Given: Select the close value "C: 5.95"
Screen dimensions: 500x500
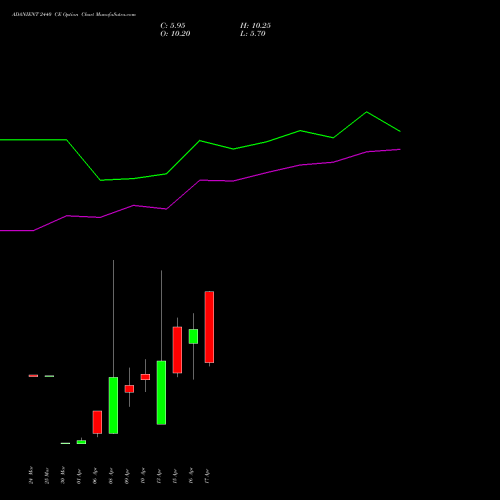Looking at the screenshot, I should point(173,26).
